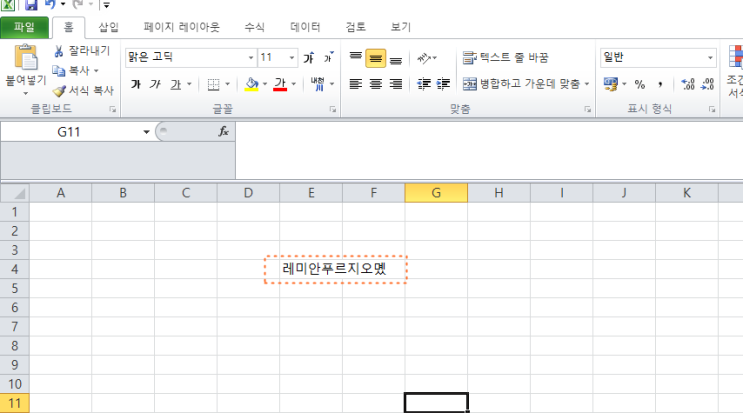Select row 4 header

[15, 269]
